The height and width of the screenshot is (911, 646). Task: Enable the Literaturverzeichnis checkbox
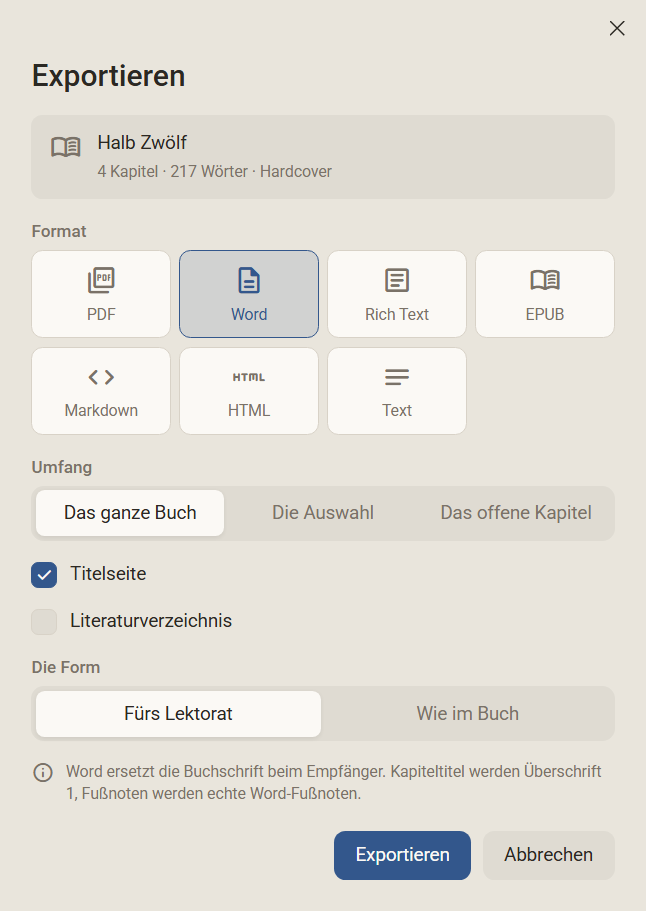click(x=44, y=622)
